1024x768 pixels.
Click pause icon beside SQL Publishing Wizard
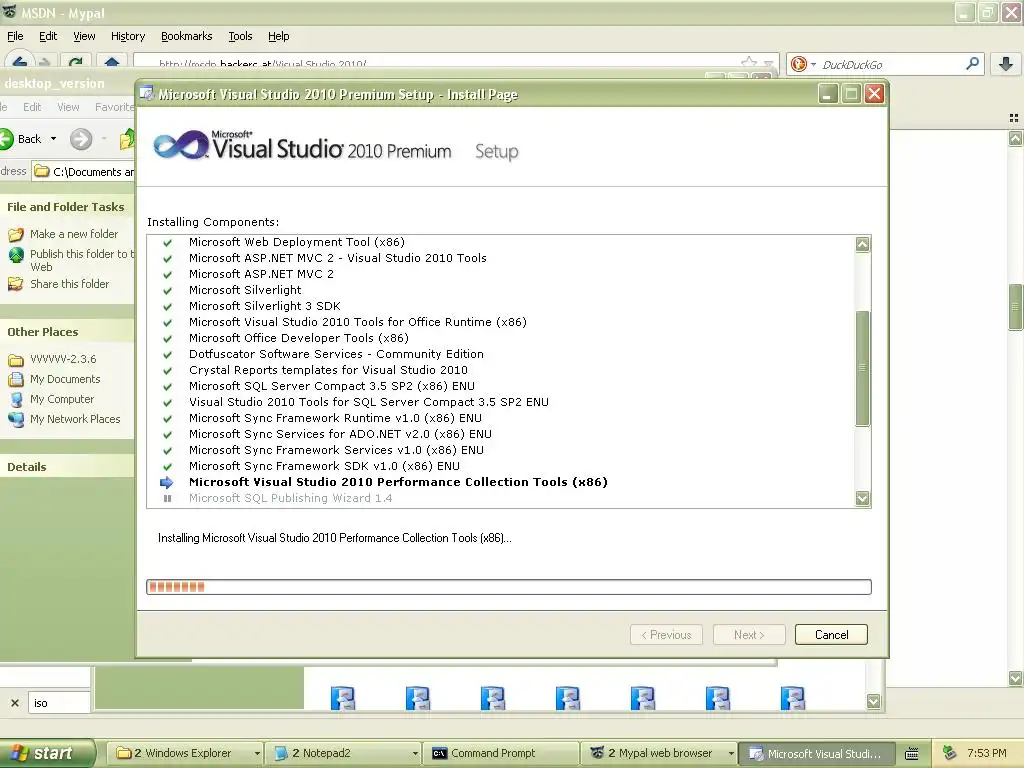coord(167,498)
